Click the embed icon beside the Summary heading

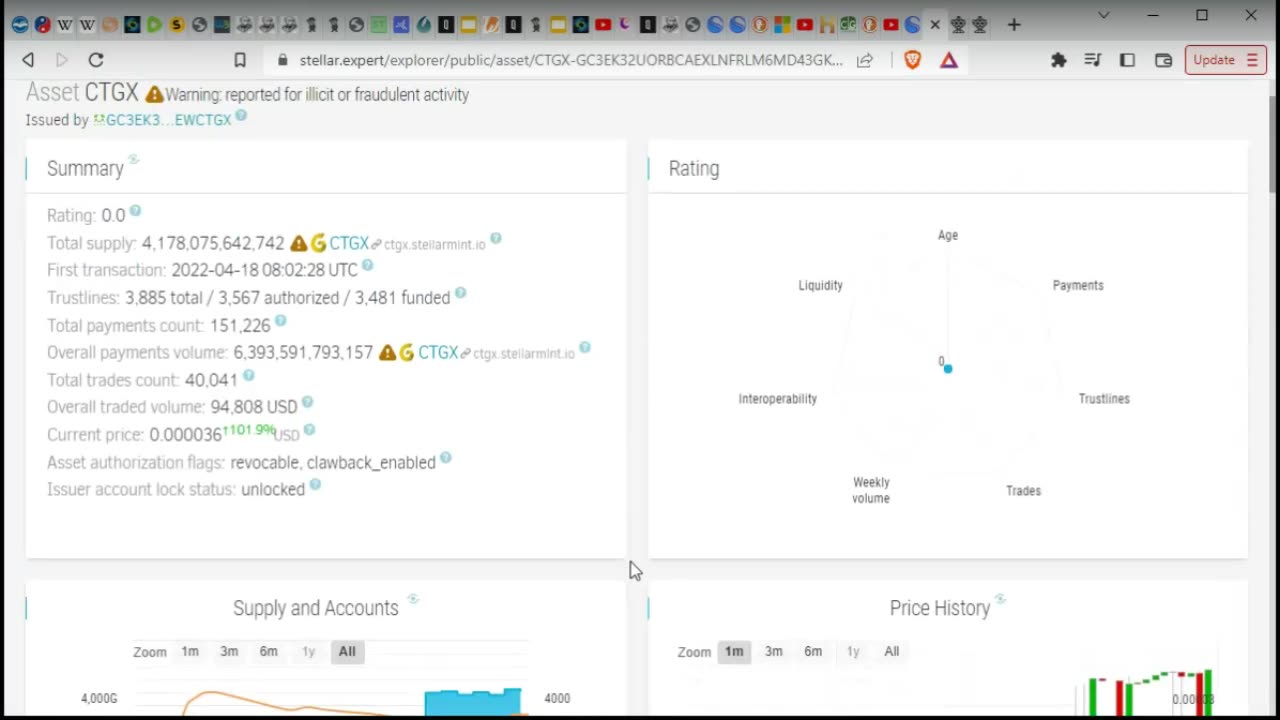pos(134,160)
